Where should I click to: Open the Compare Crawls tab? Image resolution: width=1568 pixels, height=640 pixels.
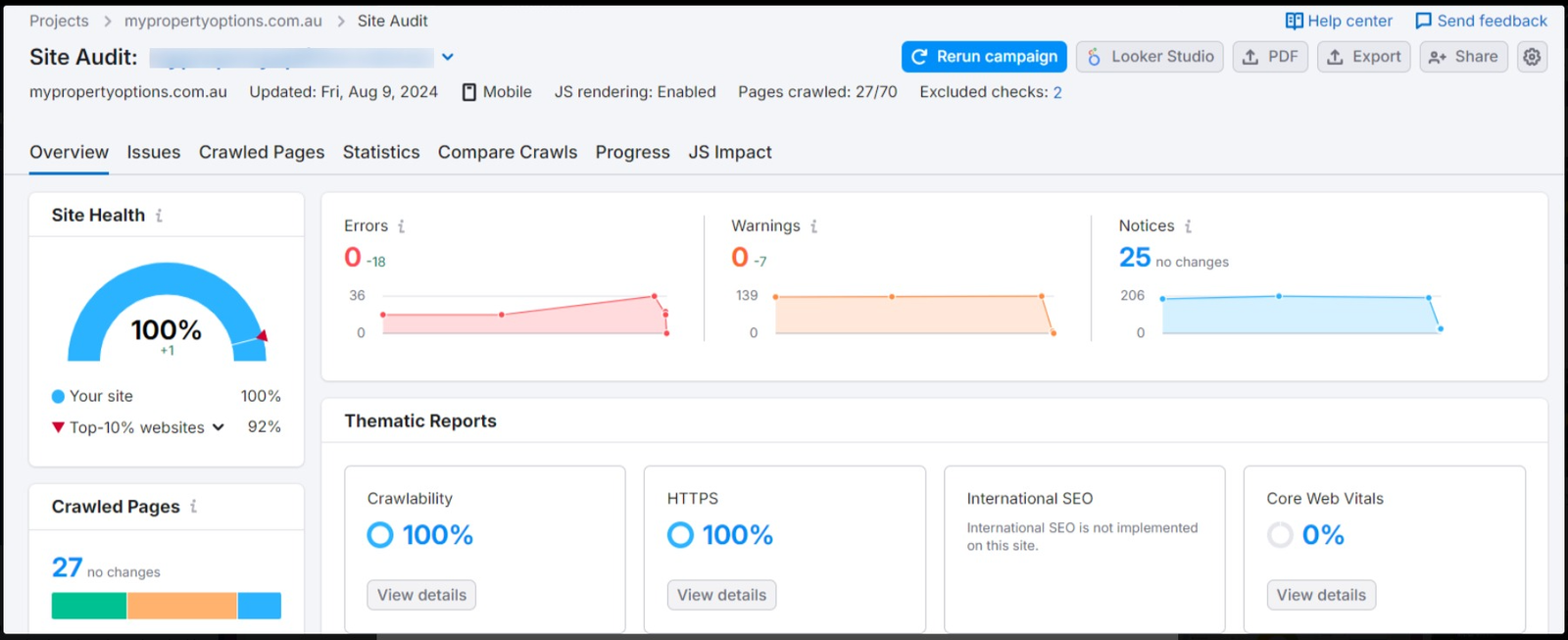[508, 152]
